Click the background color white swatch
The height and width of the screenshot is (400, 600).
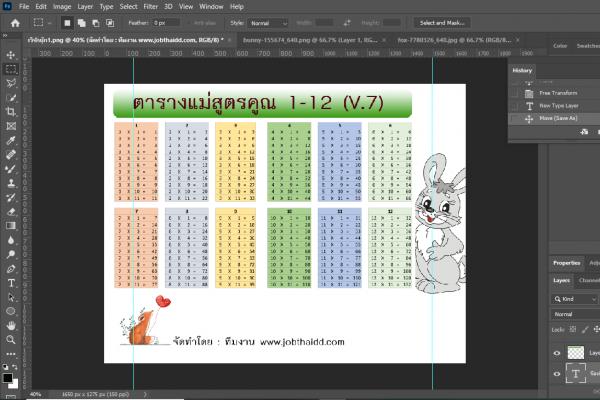14,384
